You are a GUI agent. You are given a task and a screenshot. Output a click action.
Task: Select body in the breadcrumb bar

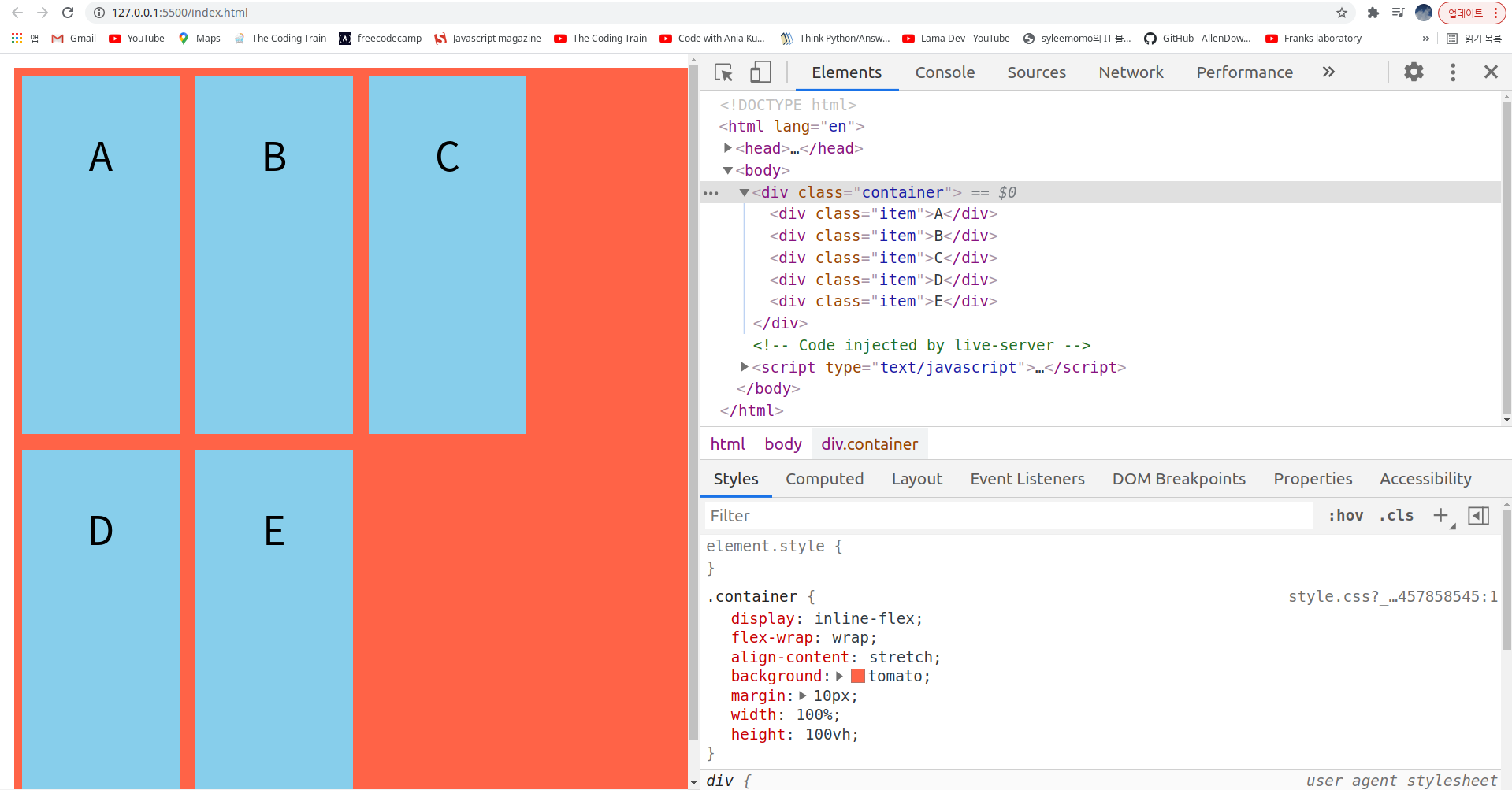click(782, 444)
